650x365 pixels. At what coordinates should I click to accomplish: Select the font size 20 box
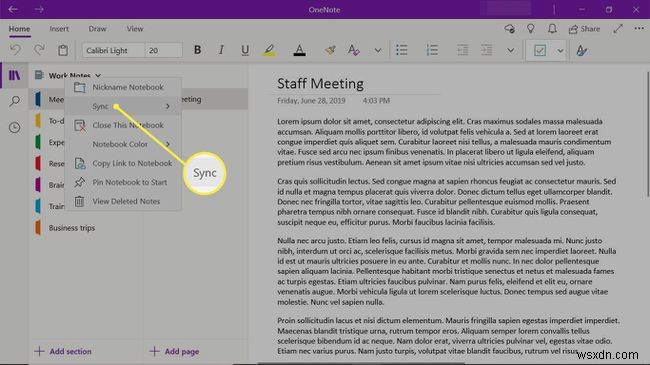click(163, 50)
